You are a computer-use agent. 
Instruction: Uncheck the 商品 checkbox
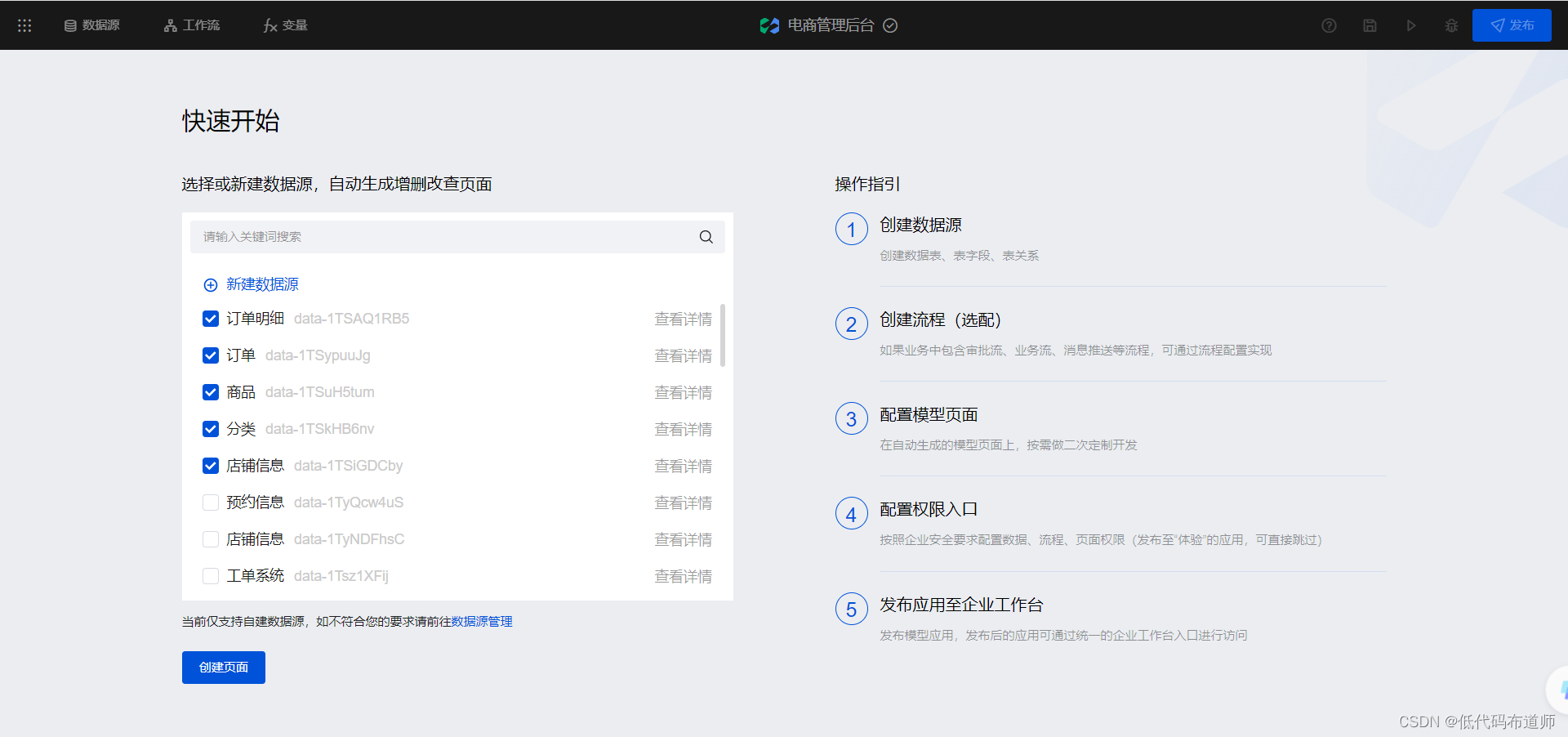pos(211,392)
